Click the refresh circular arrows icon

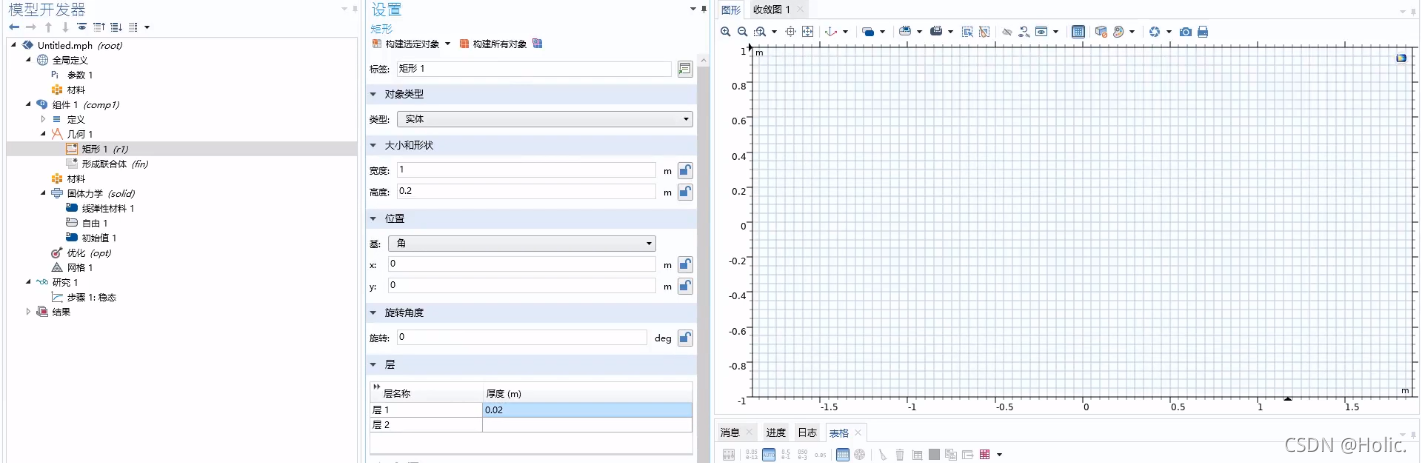point(1154,32)
